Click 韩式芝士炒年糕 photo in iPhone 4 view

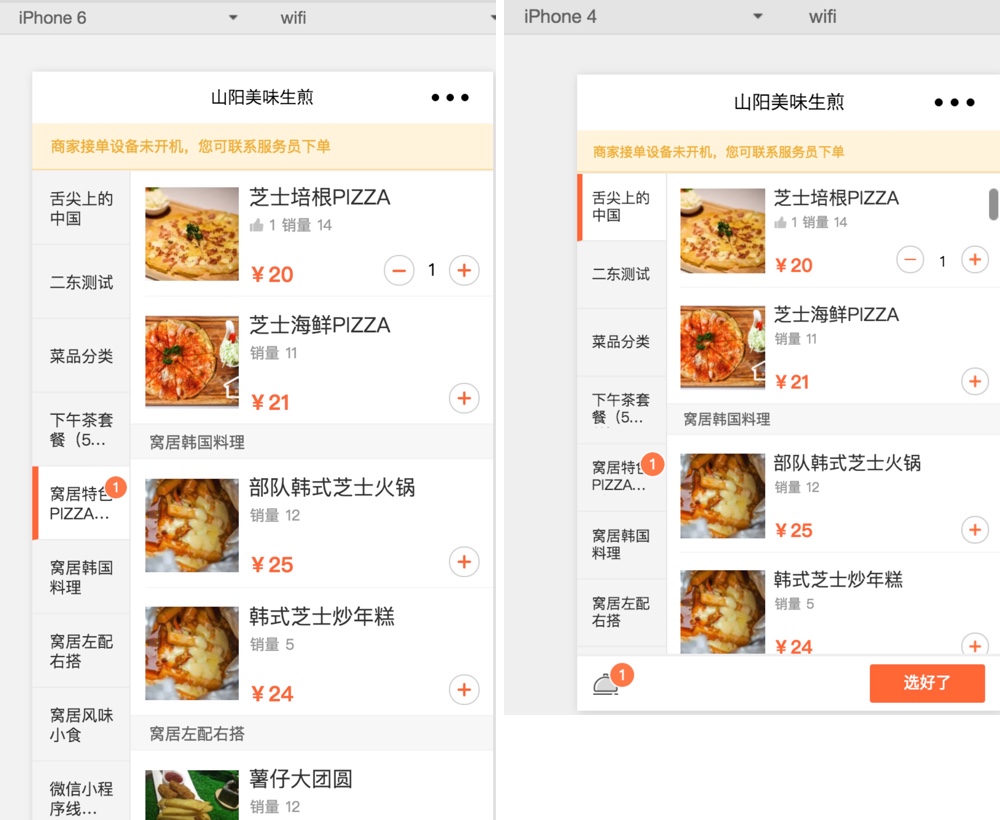[723, 612]
